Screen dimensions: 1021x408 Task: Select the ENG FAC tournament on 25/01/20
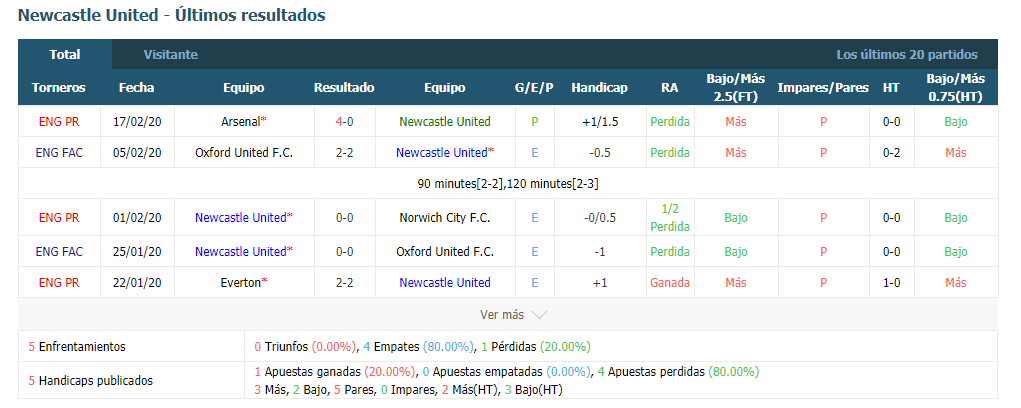[x=59, y=252]
